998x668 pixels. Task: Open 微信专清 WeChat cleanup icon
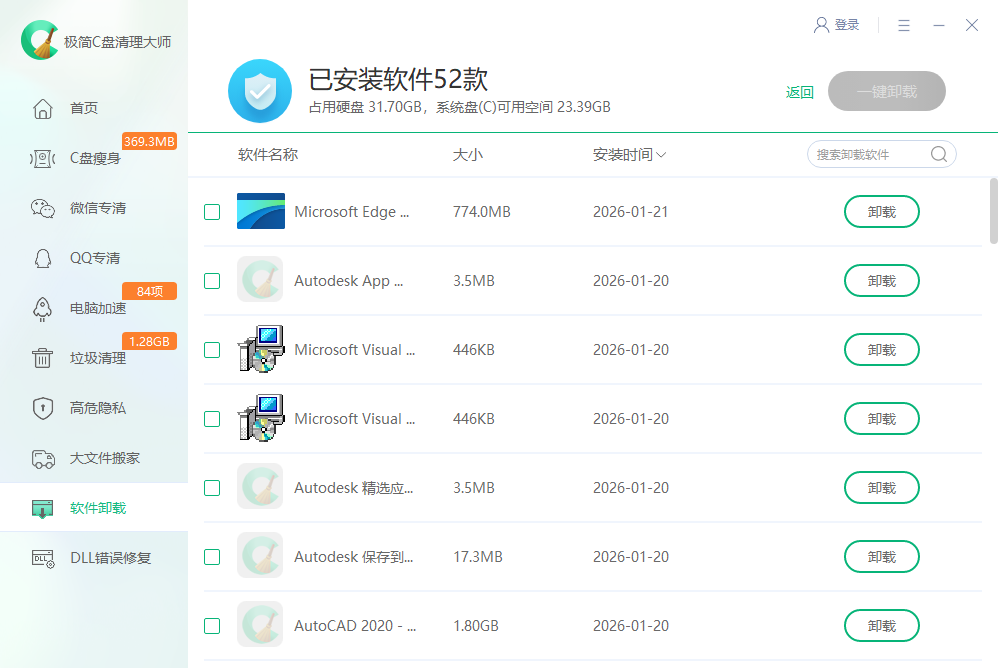point(42,207)
